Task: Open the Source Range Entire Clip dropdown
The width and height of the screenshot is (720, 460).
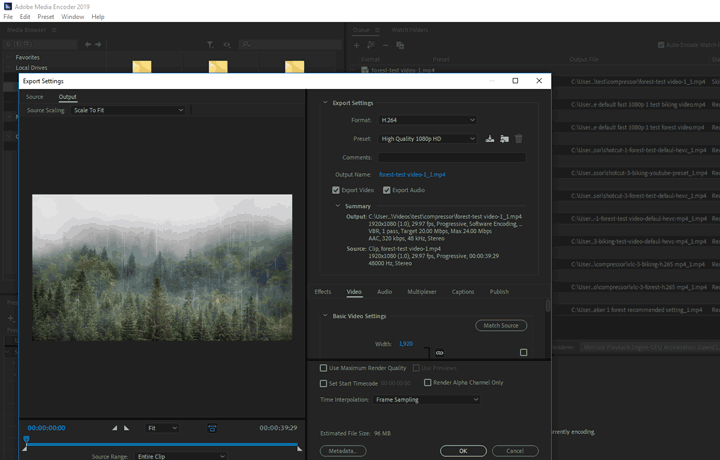Action: coord(181,456)
